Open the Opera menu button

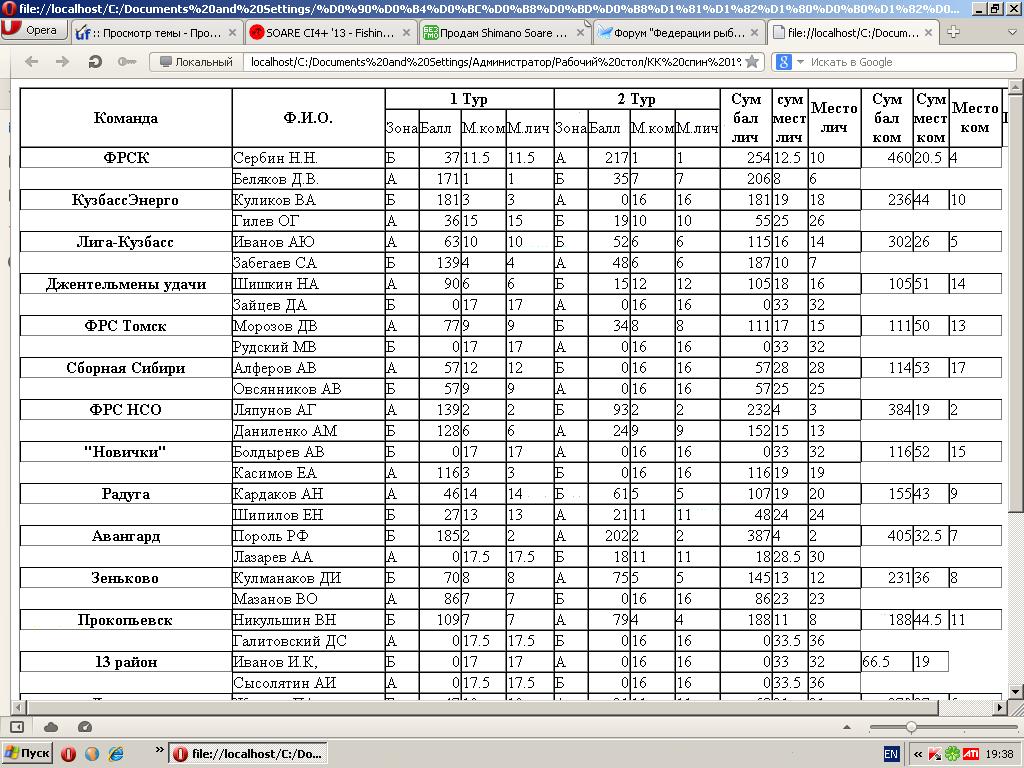31,30
